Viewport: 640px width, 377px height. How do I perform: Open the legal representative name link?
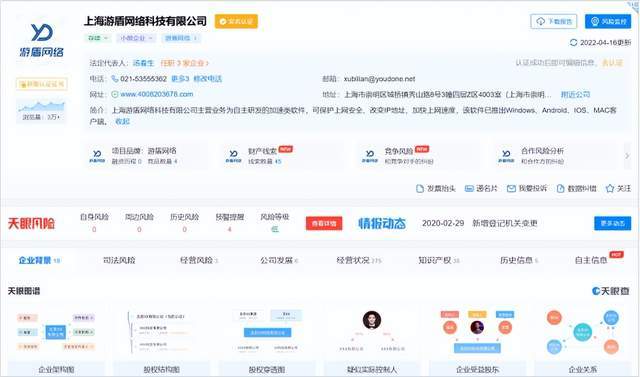pos(143,63)
